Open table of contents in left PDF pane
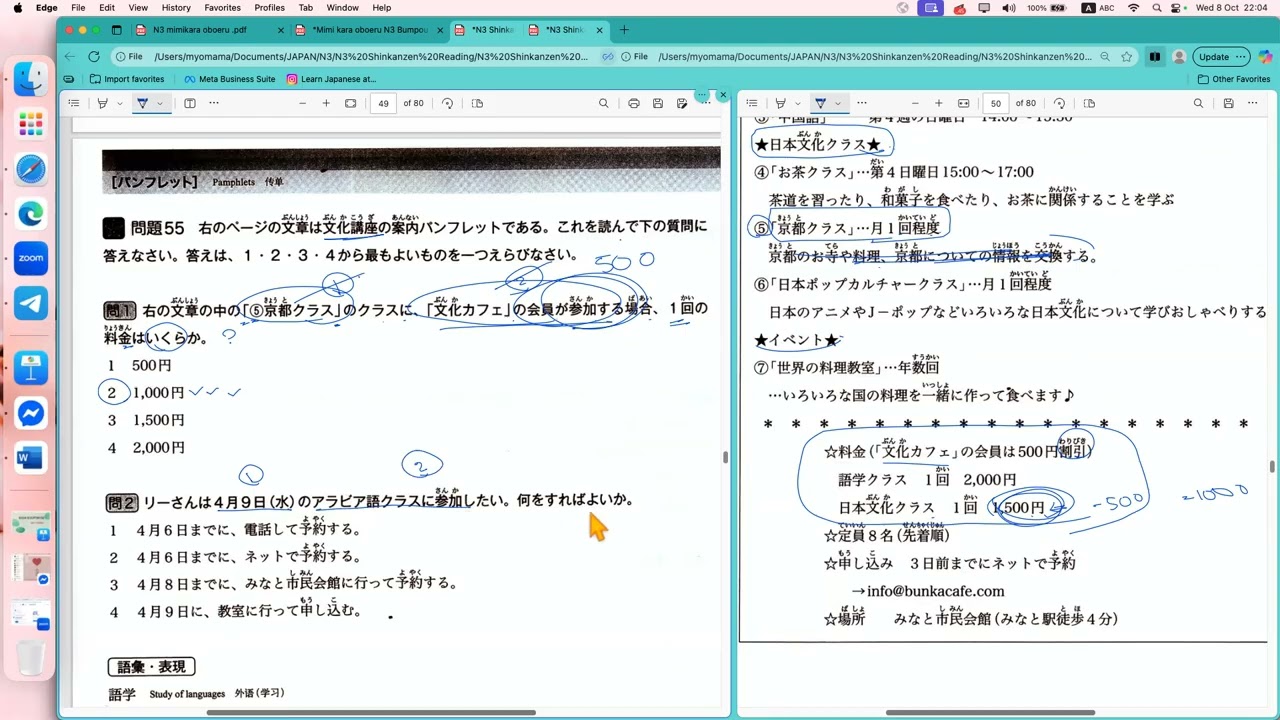Screen dimensions: 1280x720 74,103
